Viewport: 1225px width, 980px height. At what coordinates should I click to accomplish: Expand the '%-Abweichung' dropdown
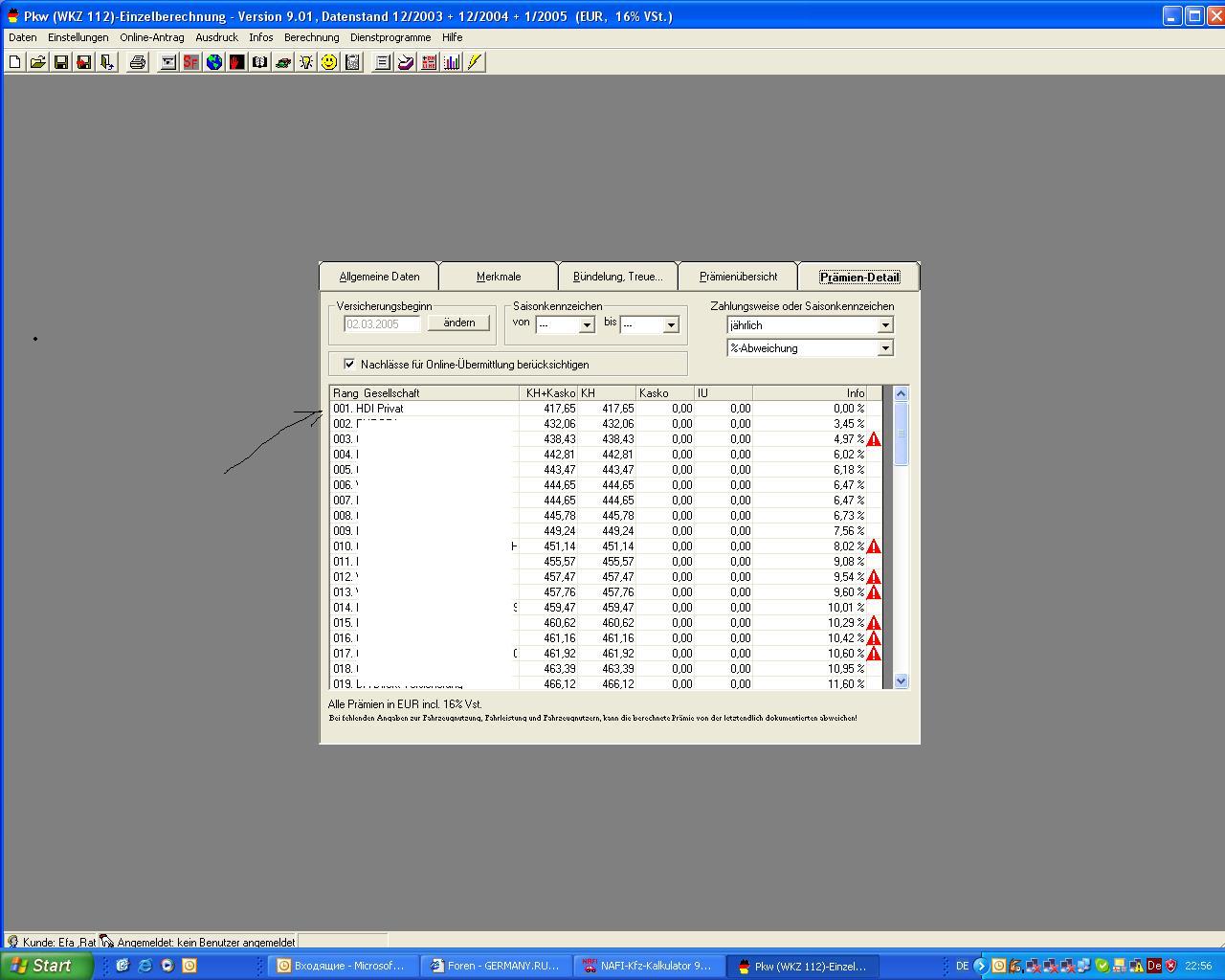tap(884, 348)
